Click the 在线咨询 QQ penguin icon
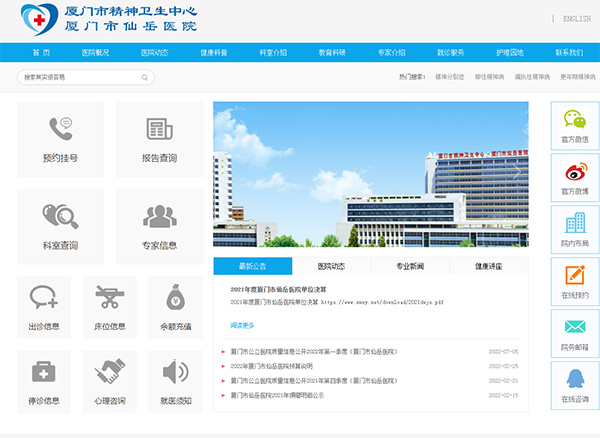 pyautogui.click(x=574, y=379)
